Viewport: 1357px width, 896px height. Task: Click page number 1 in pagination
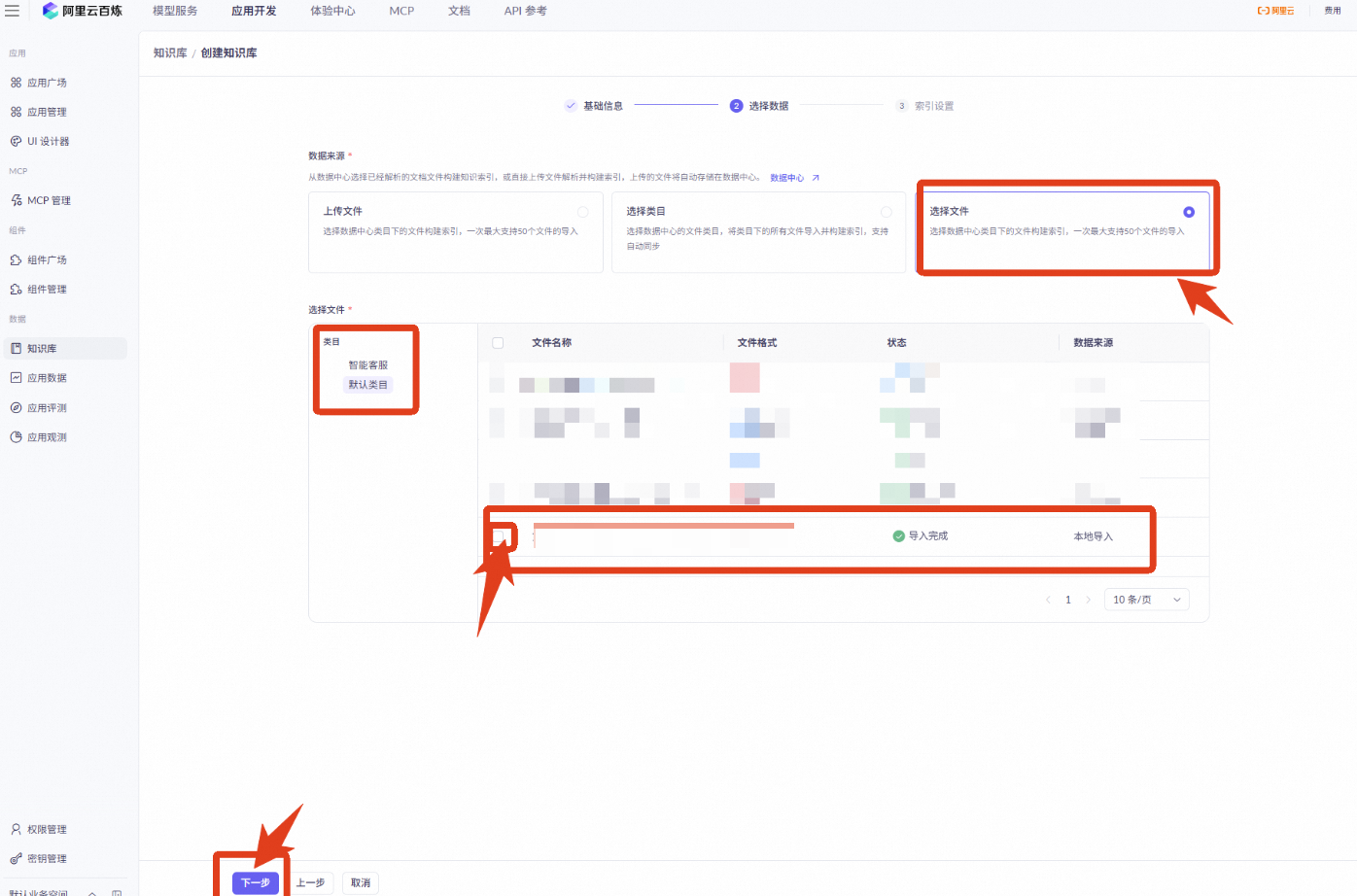(1068, 600)
